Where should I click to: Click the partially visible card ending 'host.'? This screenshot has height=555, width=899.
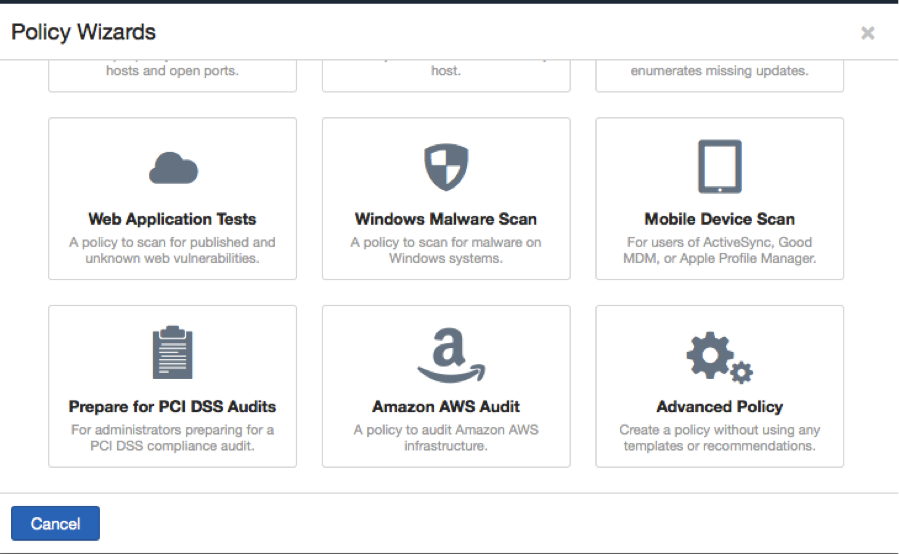[x=446, y=76]
